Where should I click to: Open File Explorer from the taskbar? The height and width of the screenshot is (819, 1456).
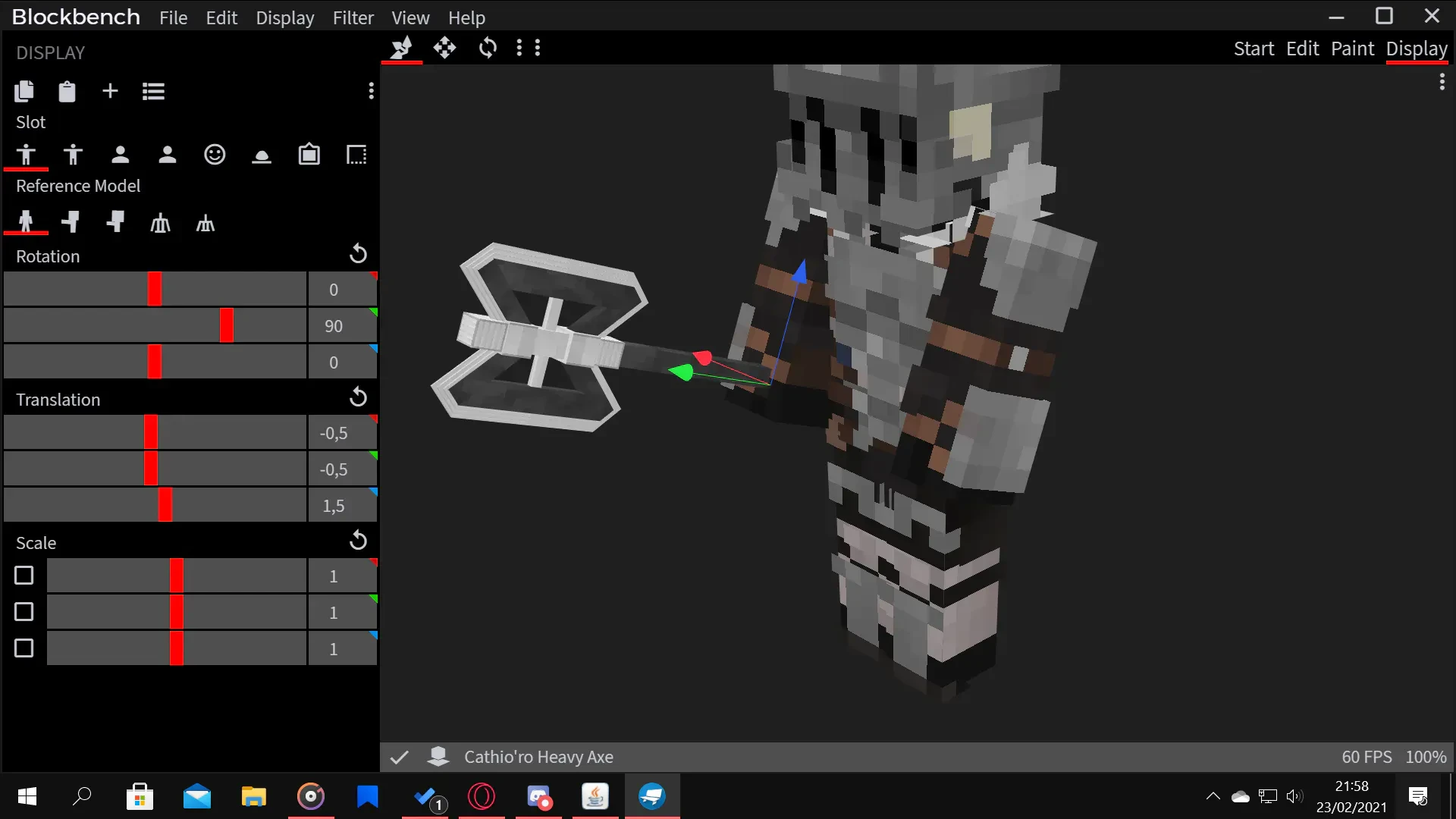pyautogui.click(x=253, y=796)
